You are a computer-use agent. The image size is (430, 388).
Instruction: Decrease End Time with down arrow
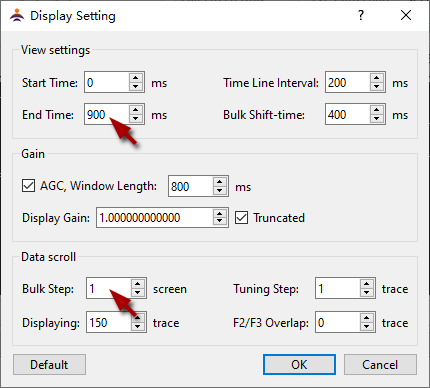[x=135, y=118]
